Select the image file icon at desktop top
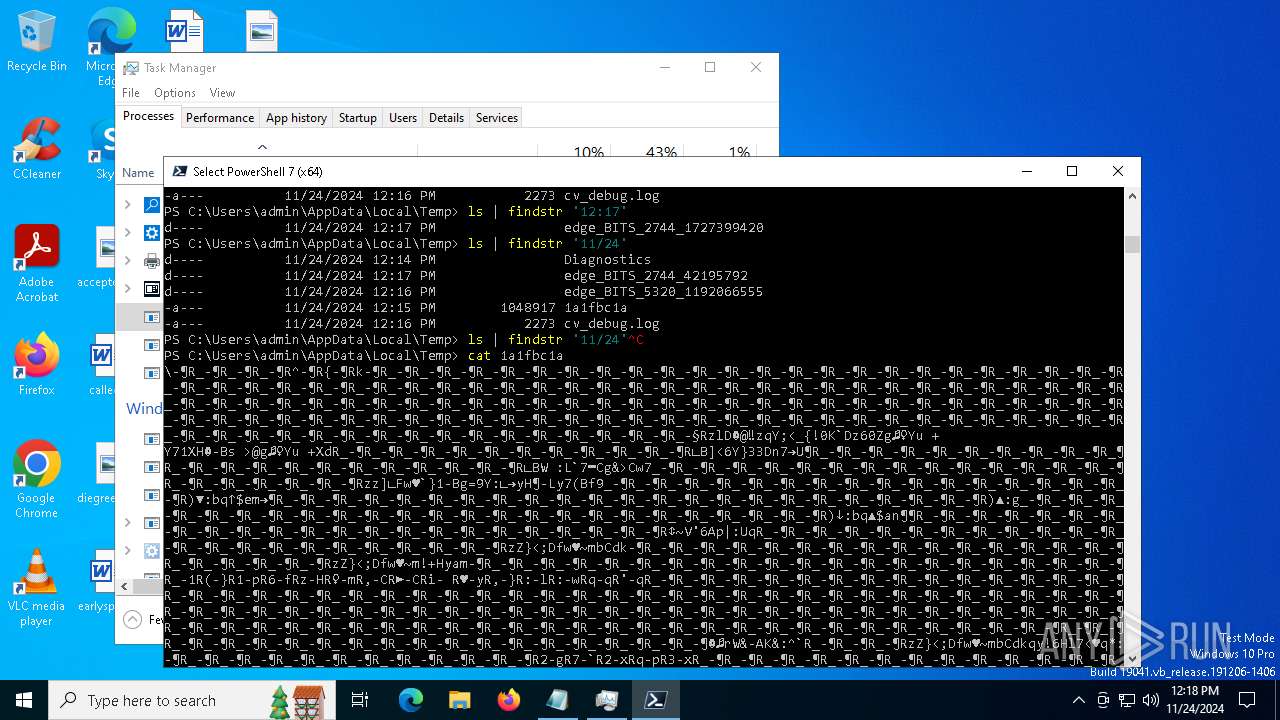This screenshot has height=720, width=1280. pos(261,30)
